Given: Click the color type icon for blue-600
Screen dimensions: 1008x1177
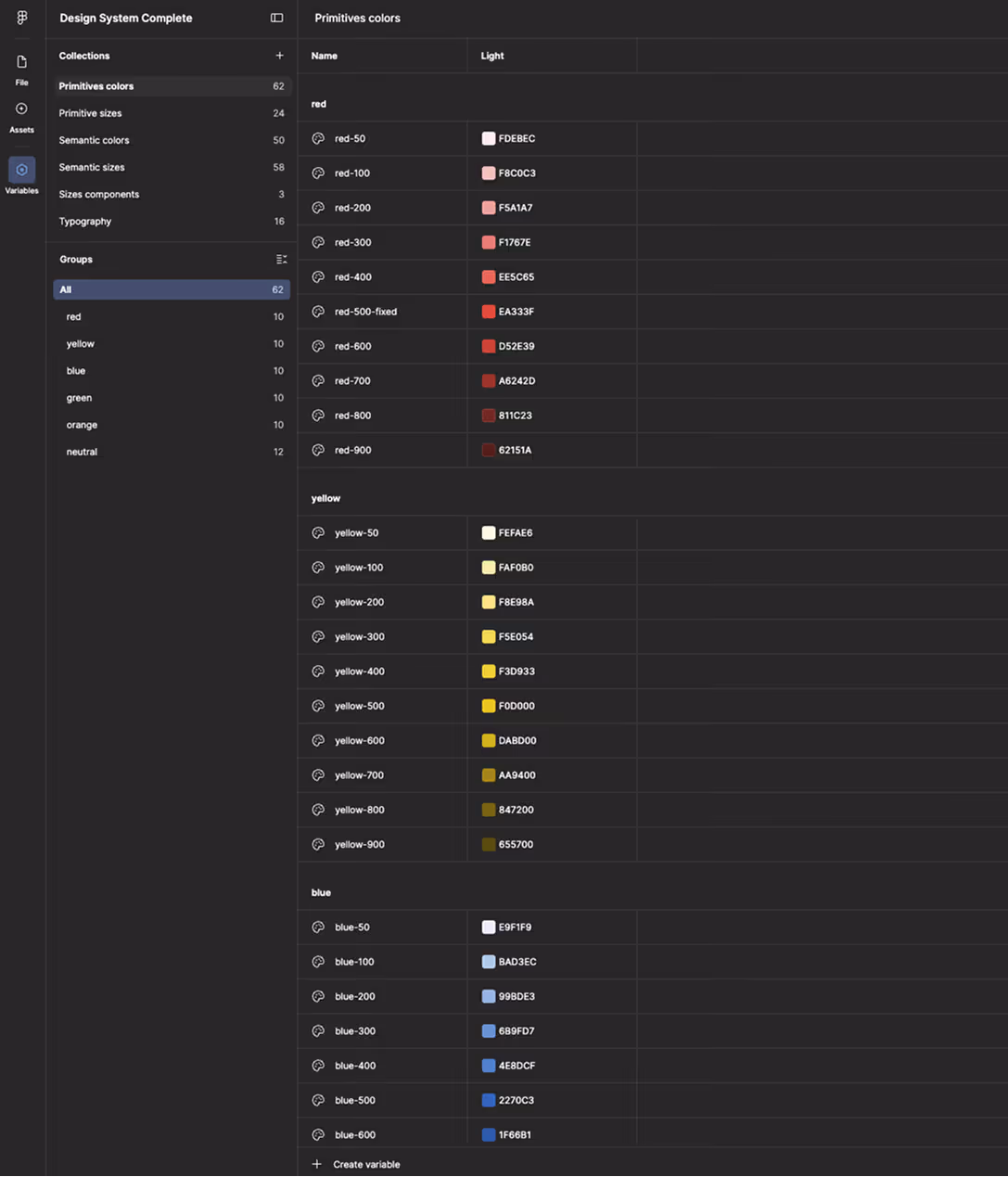Looking at the screenshot, I should pos(318,1135).
